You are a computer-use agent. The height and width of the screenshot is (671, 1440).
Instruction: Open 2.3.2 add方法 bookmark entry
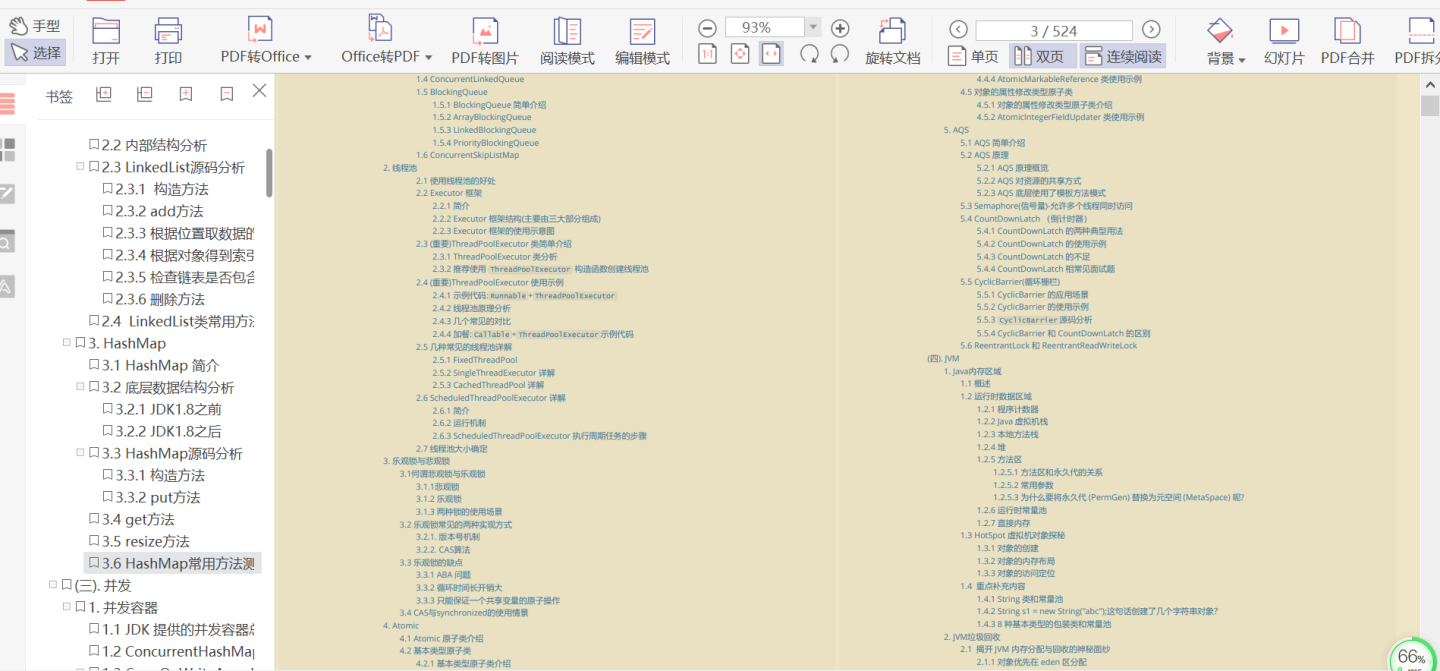[159, 211]
